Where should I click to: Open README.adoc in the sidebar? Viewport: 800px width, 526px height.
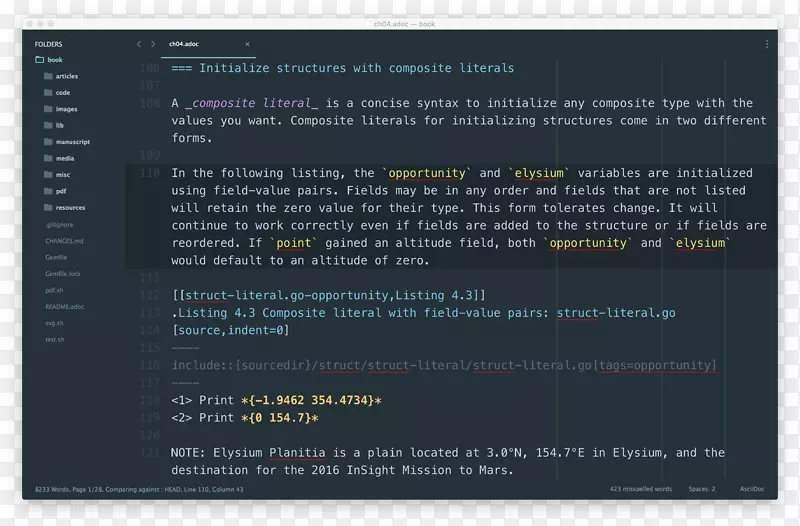(65, 307)
